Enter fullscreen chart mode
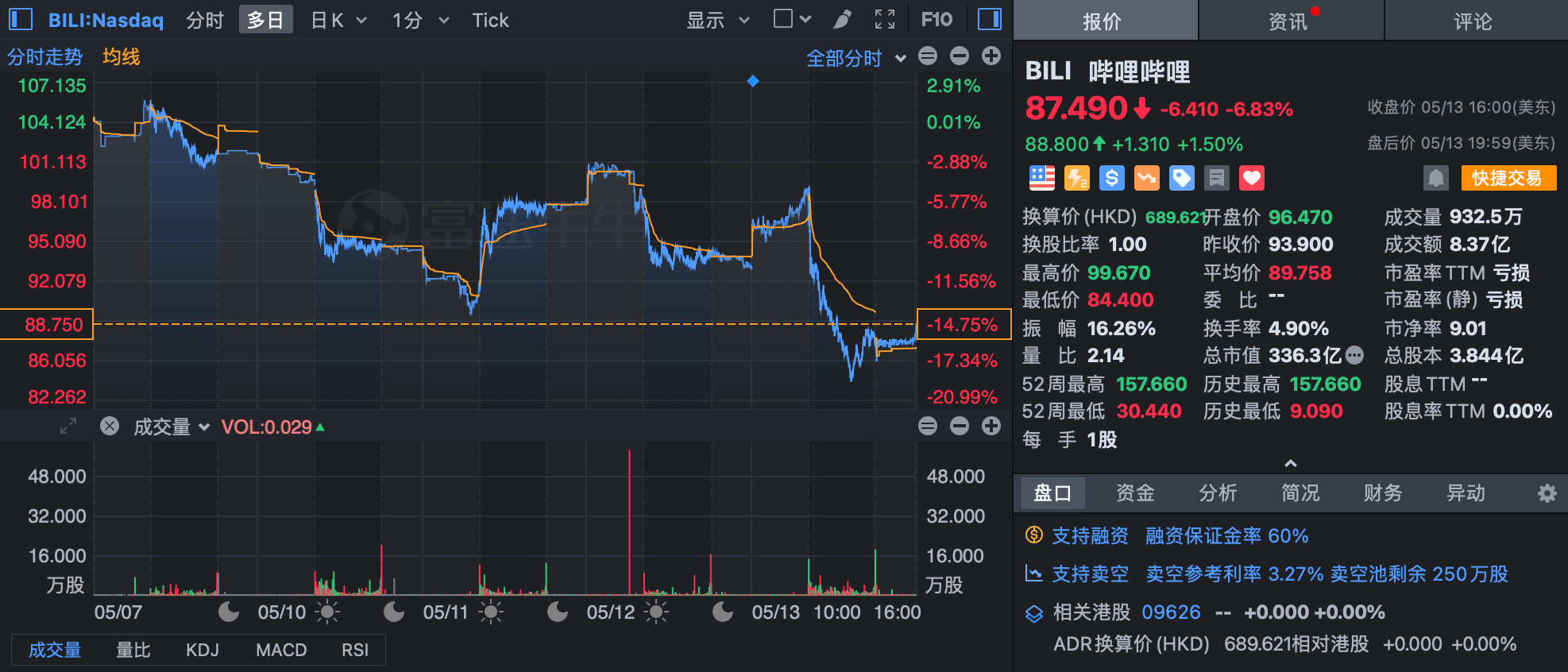Viewport: 1568px width, 672px height. (x=885, y=19)
